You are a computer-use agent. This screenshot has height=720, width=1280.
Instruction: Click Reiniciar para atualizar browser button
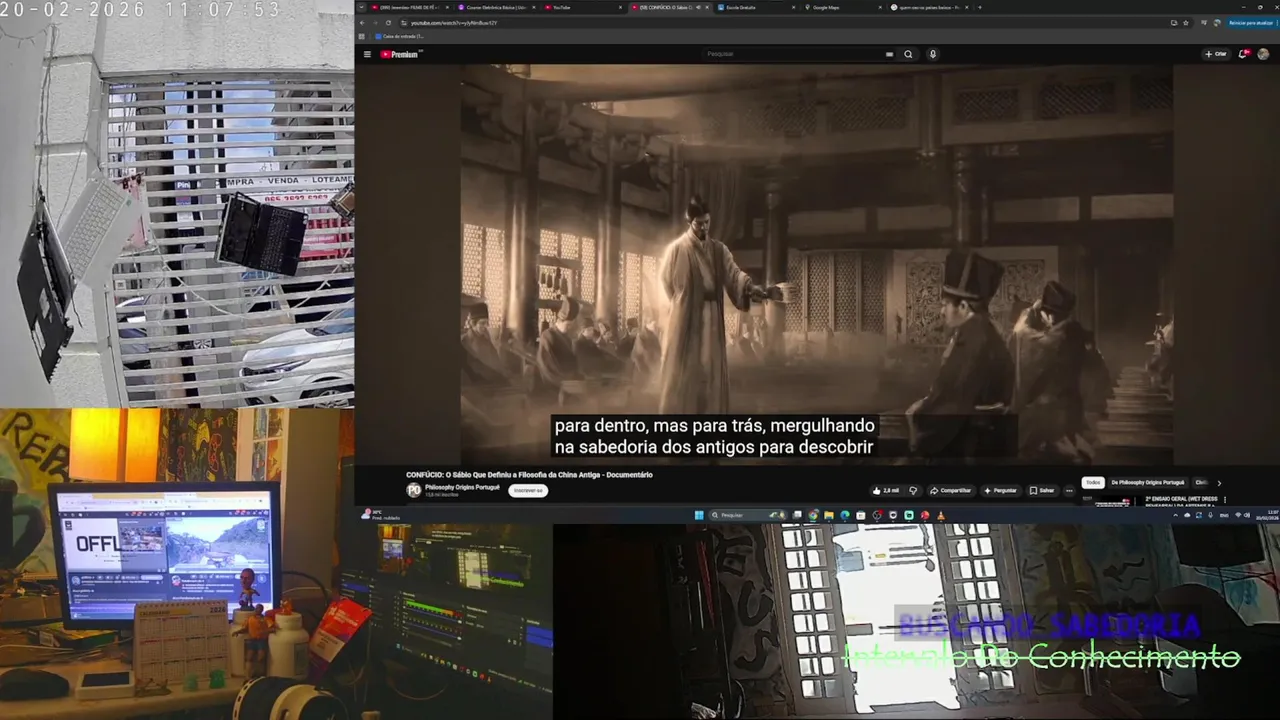(1251, 22)
